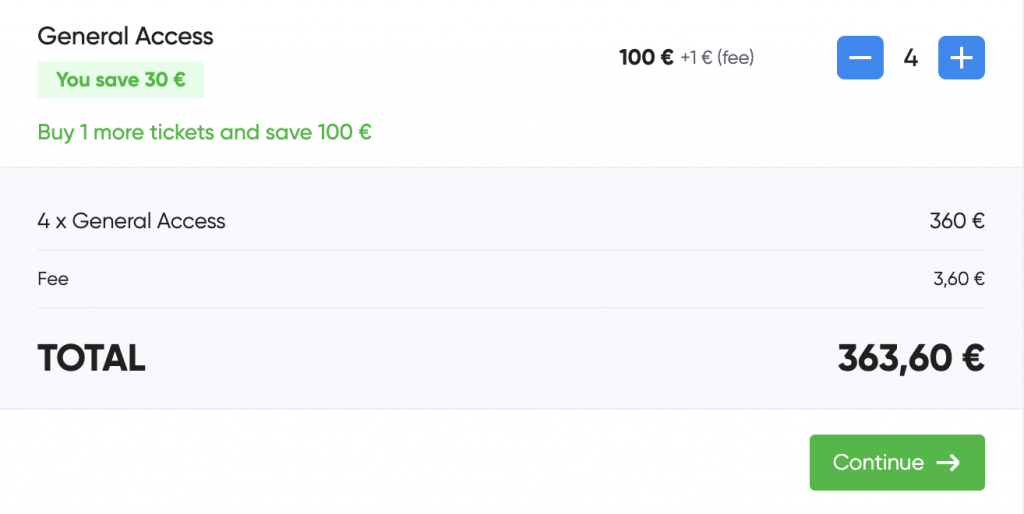The height and width of the screenshot is (514, 1024).
Task: Click the bold TOTAL label
Action: [x=91, y=358]
